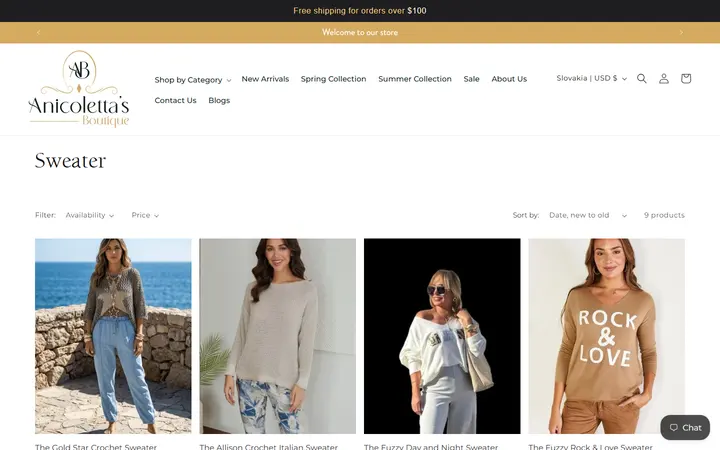Open the search magnifier icon
This screenshot has width=720, height=450.
(641, 79)
